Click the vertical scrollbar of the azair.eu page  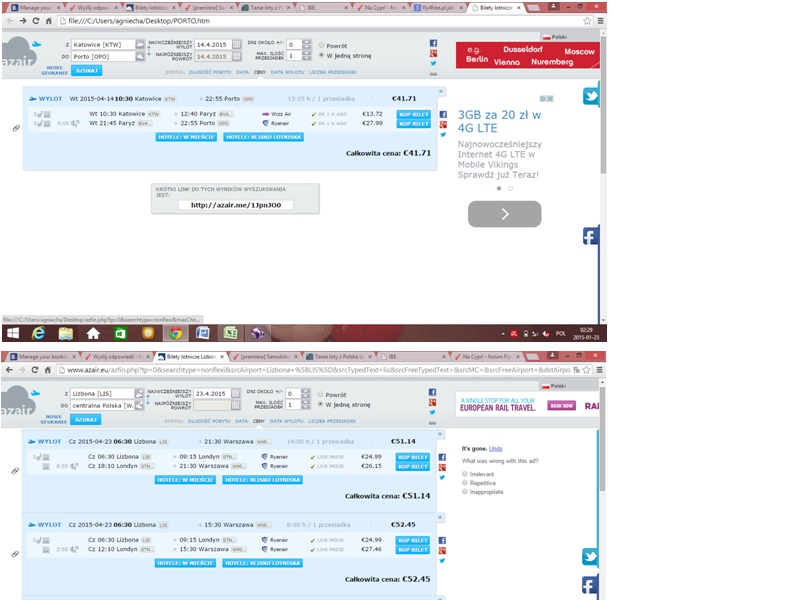coord(603,439)
